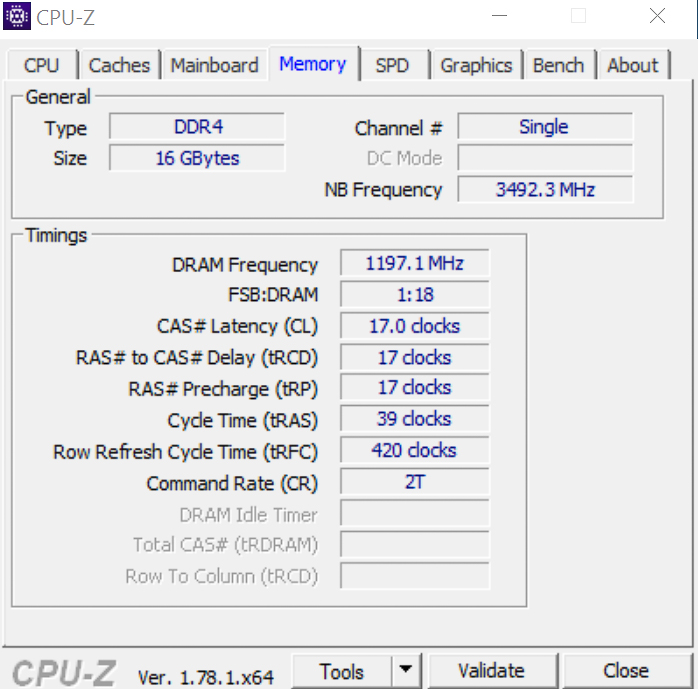Close the window with the X icon
Image resolution: width=698 pixels, height=689 pixels.
pos(657,16)
